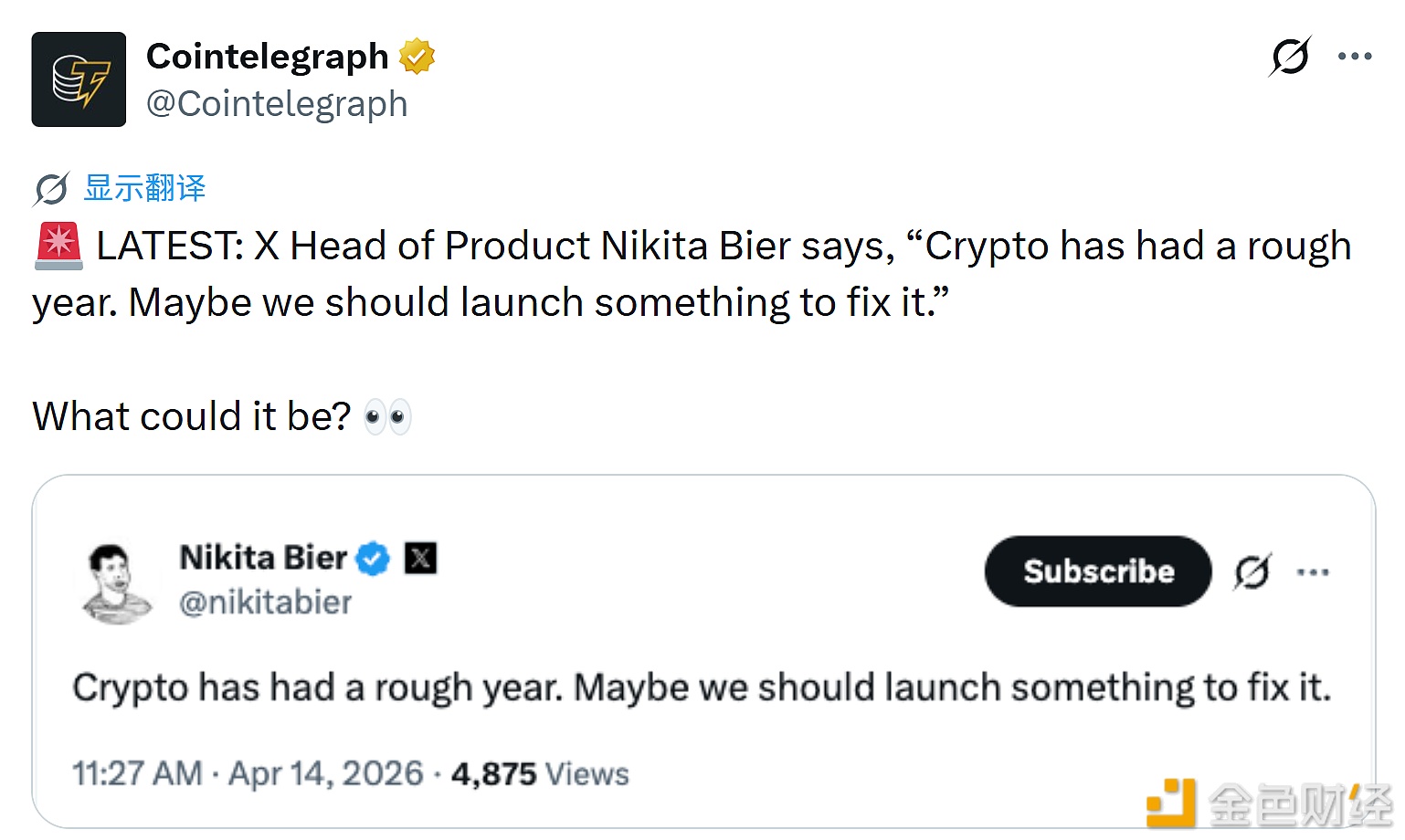Click the Grok icon beside the top-right menu
The height and width of the screenshot is (840, 1405).
pyautogui.click(x=1290, y=57)
